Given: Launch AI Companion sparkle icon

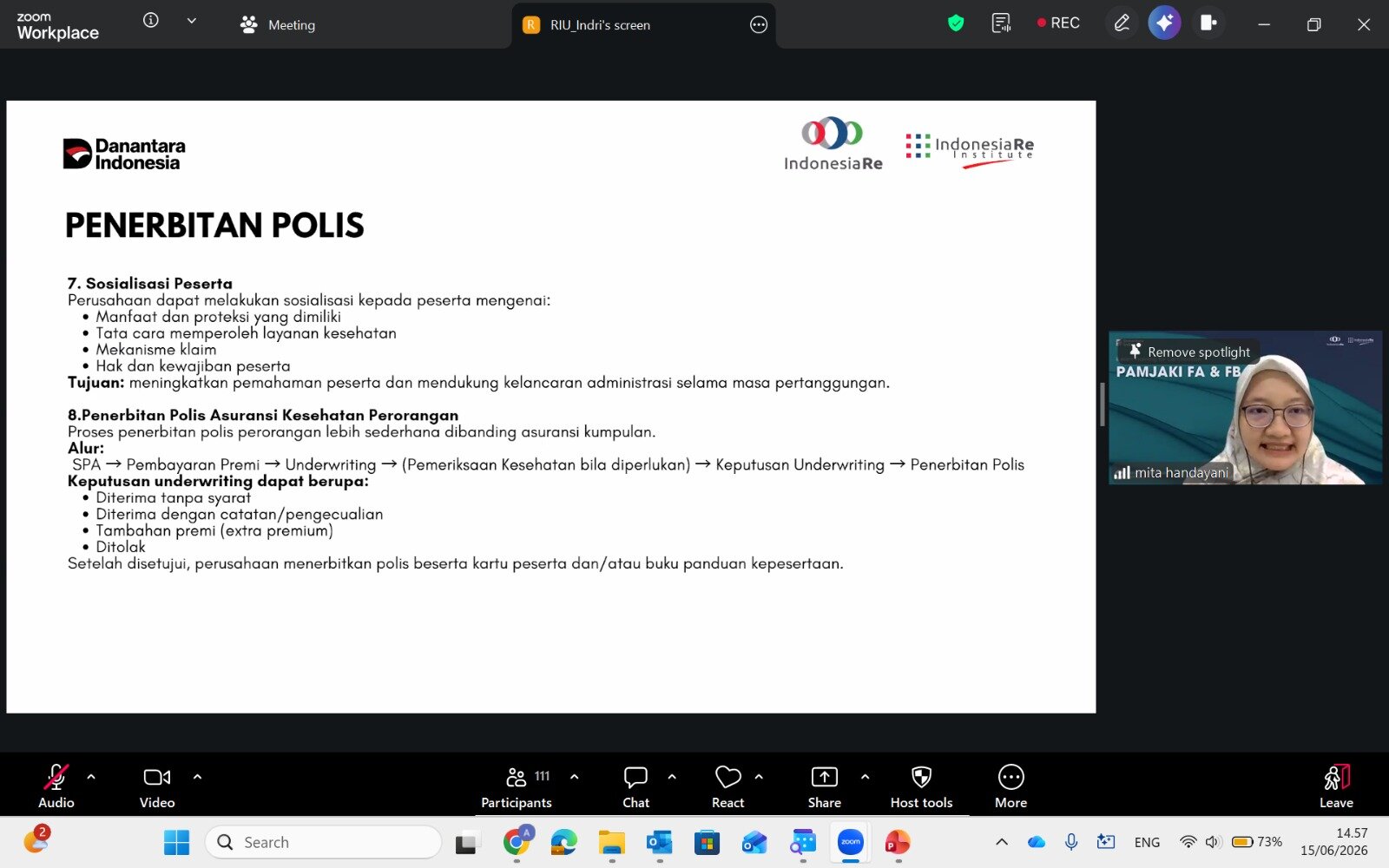Looking at the screenshot, I should click(x=1164, y=23).
